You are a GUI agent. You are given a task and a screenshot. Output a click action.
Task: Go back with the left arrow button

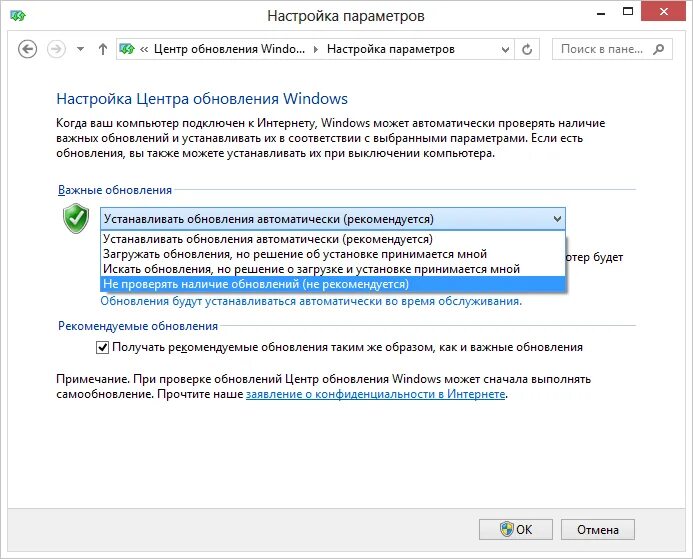coord(27,49)
